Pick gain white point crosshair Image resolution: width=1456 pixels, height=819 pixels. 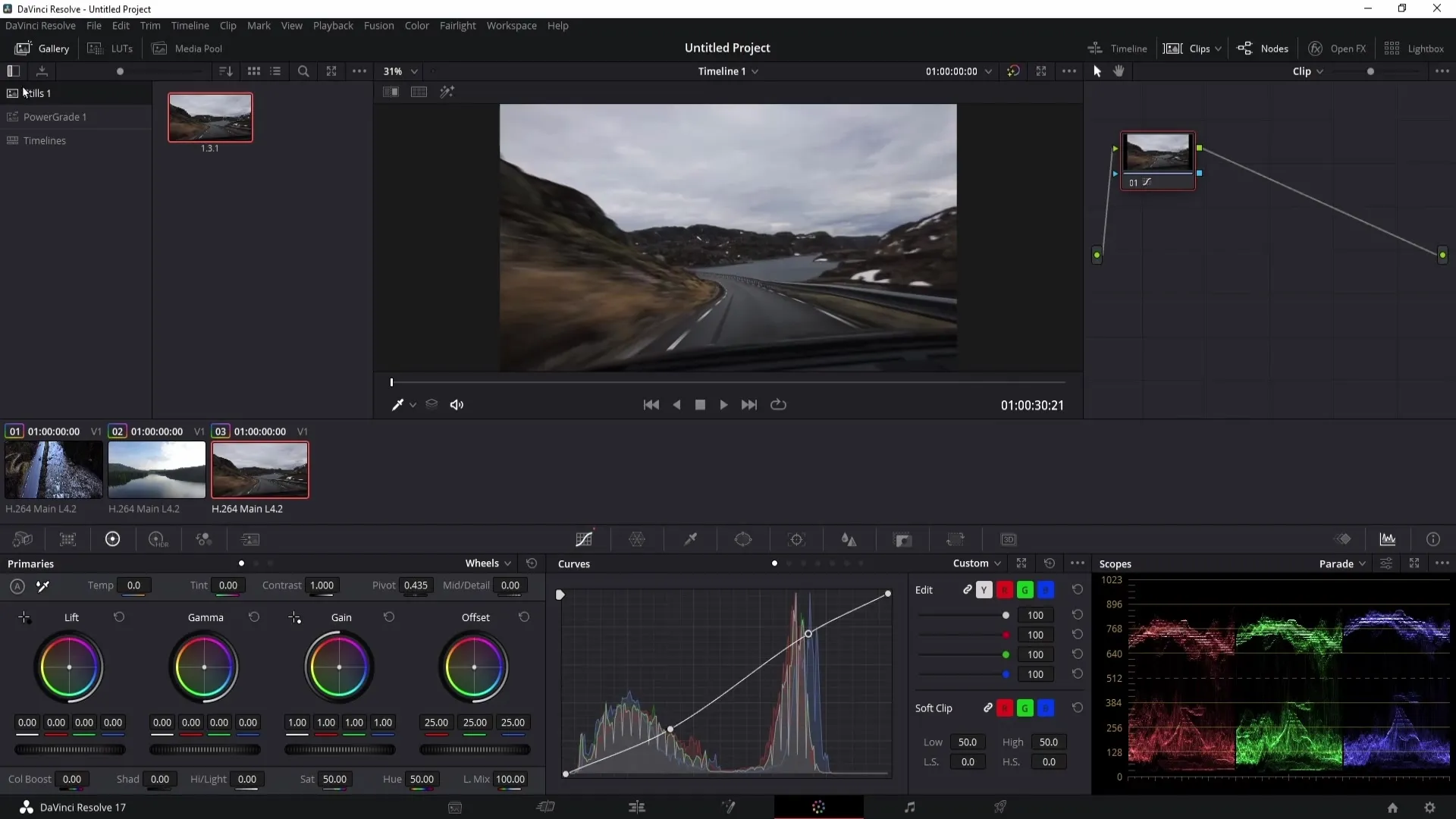[x=295, y=618]
